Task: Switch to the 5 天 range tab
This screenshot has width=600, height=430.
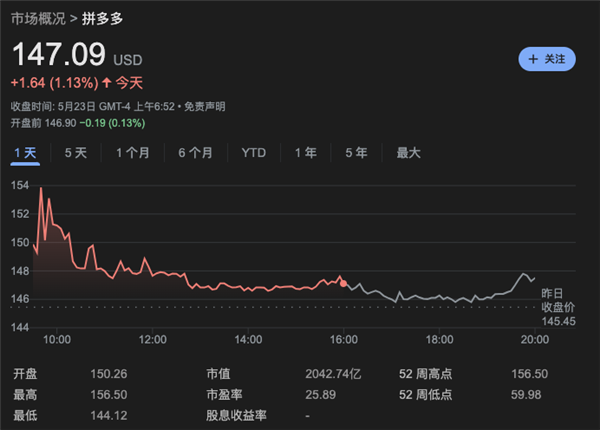Action: click(75, 153)
